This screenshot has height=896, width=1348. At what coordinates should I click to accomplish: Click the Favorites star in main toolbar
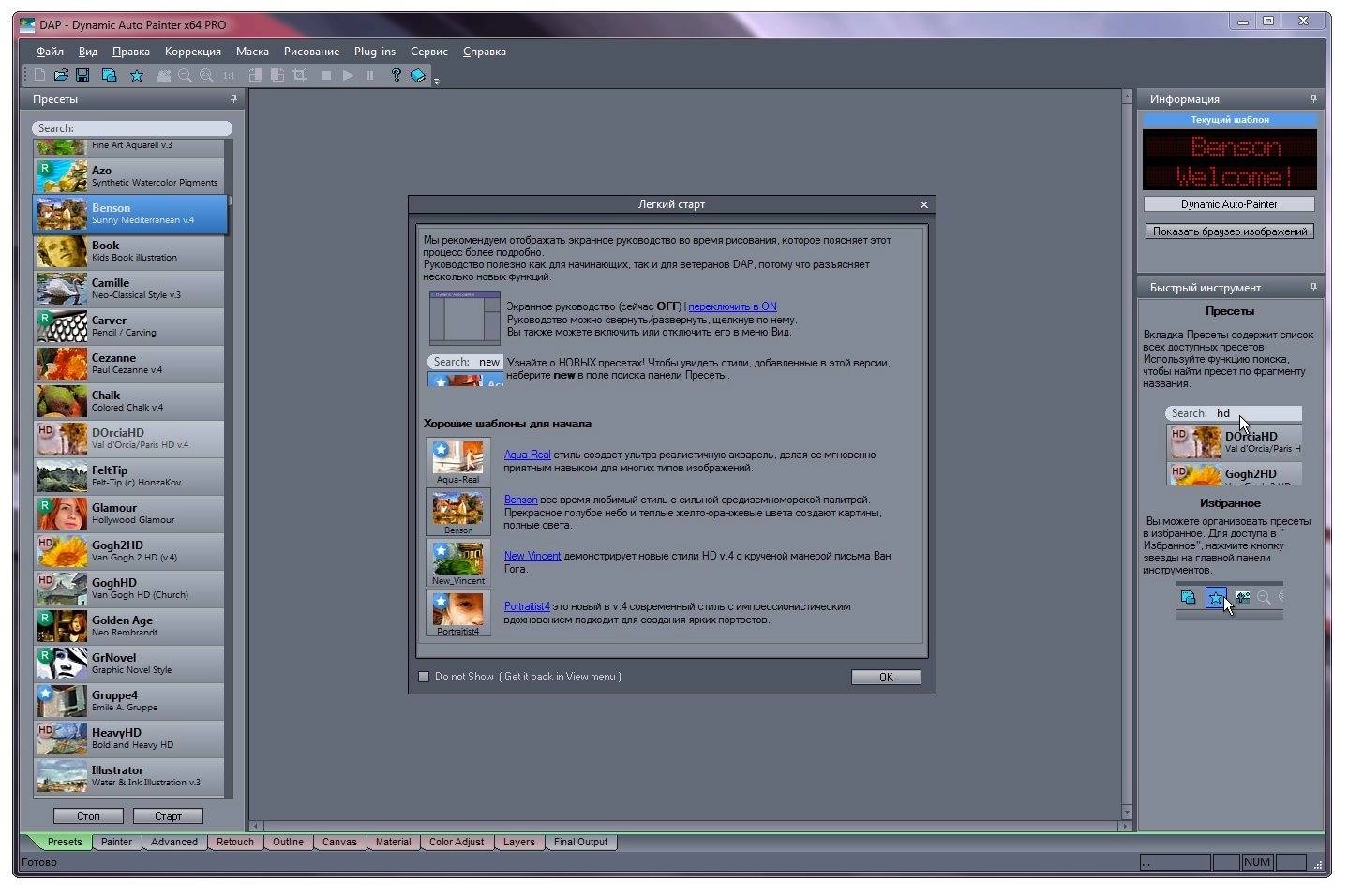[x=137, y=75]
